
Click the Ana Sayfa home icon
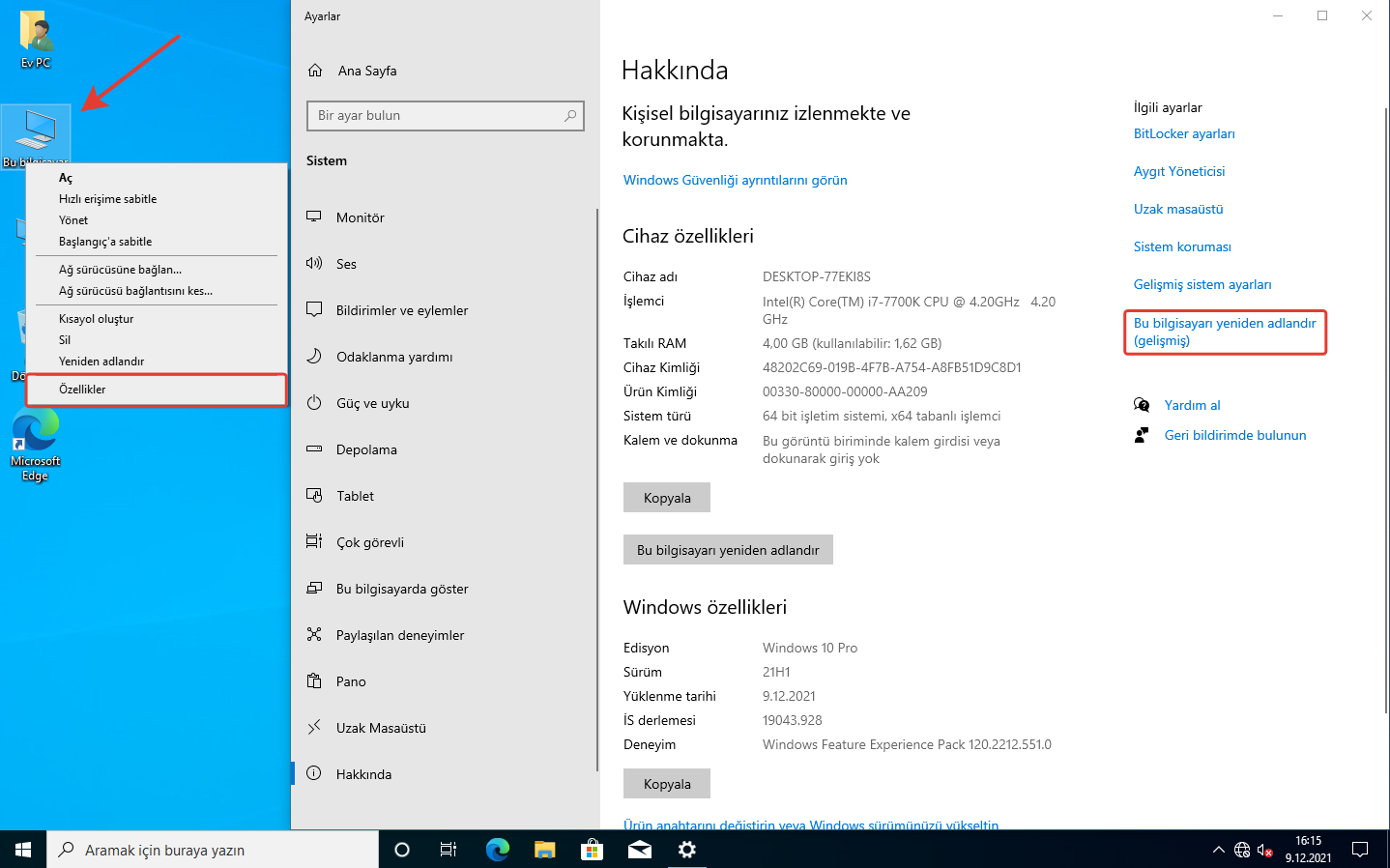coord(315,71)
